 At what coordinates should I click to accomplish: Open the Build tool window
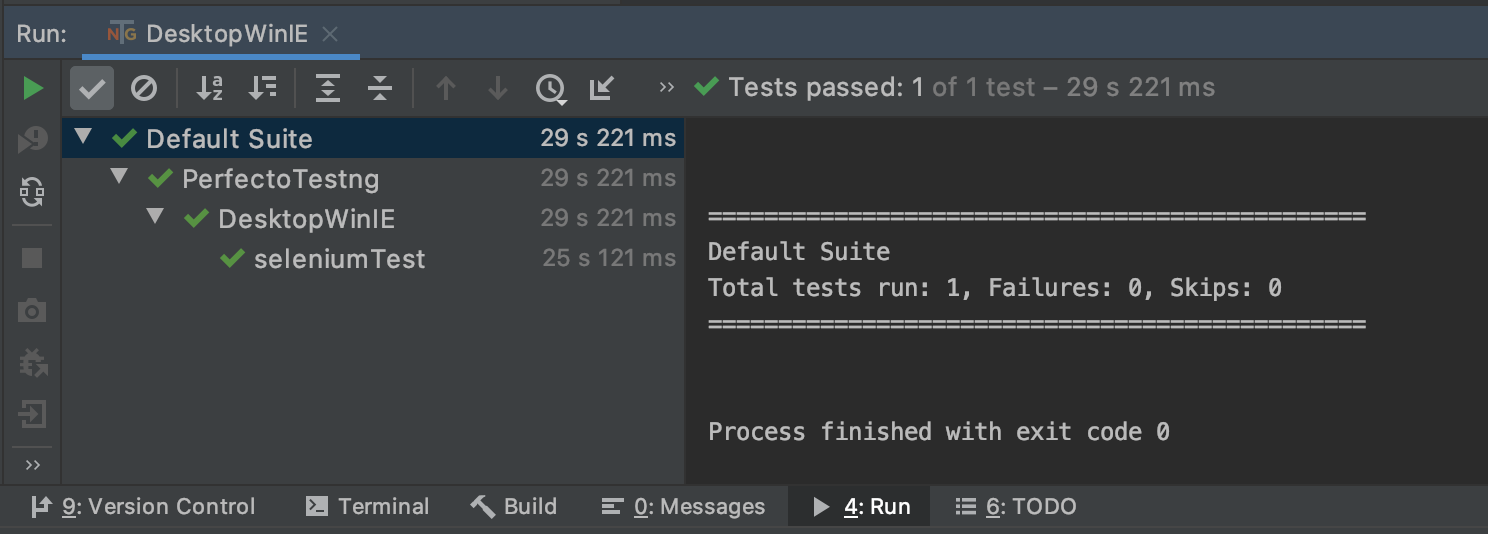(514, 507)
